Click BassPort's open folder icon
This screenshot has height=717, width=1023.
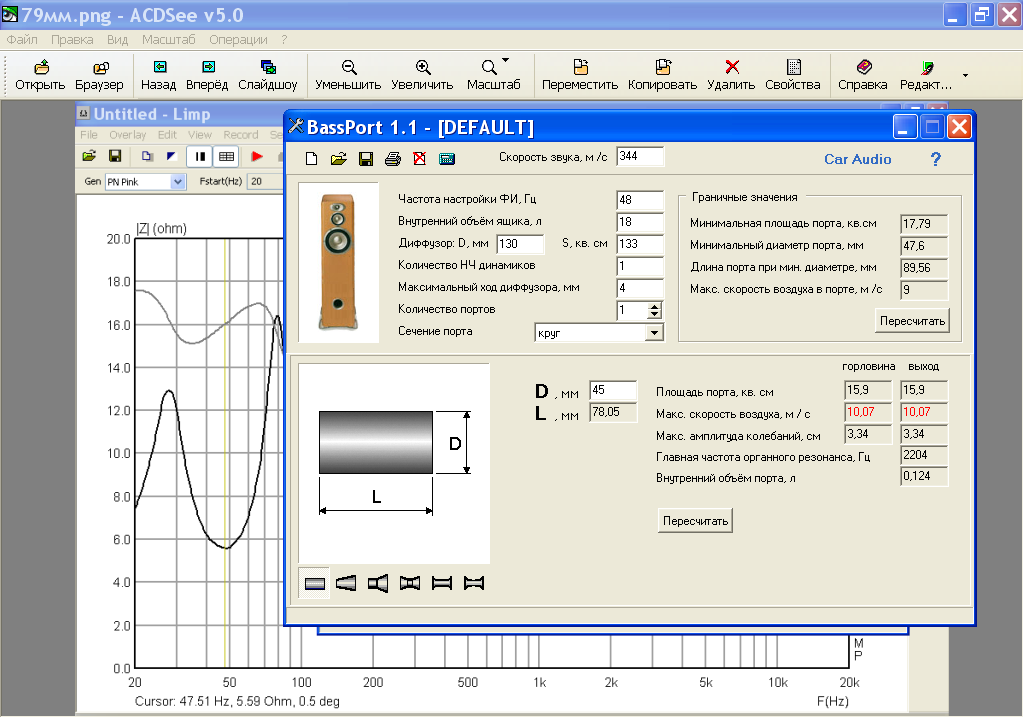(x=338, y=159)
